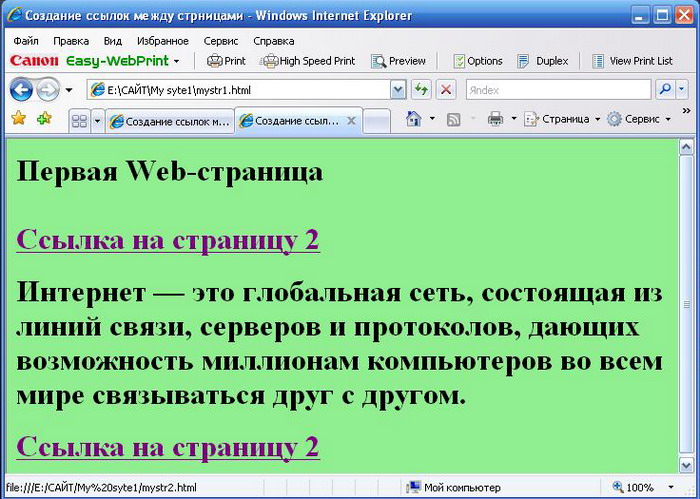Open View Print List
Screen dimensions: 700x499
point(632,61)
